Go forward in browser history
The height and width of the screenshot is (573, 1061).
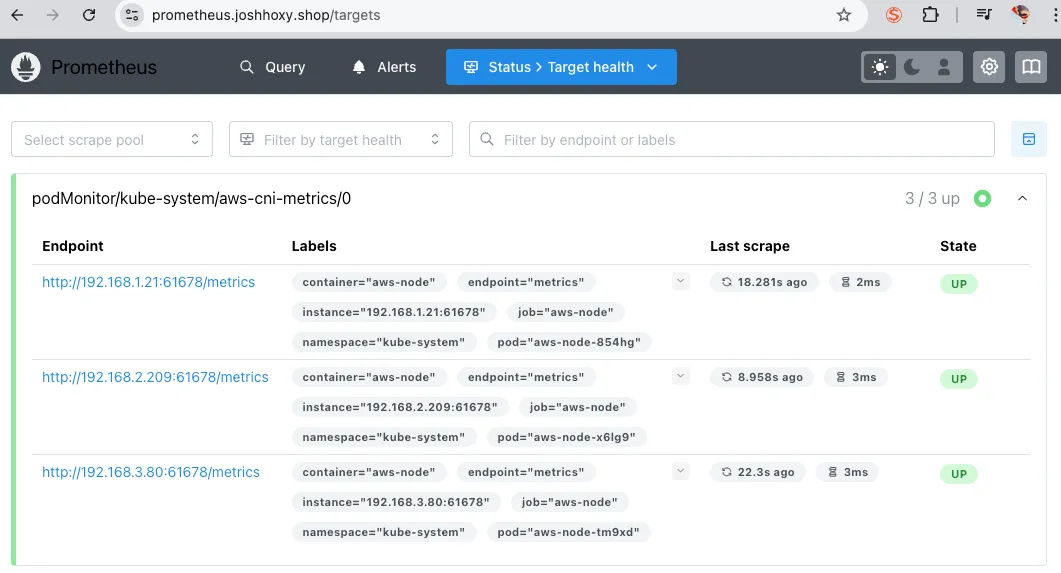(53, 15)
